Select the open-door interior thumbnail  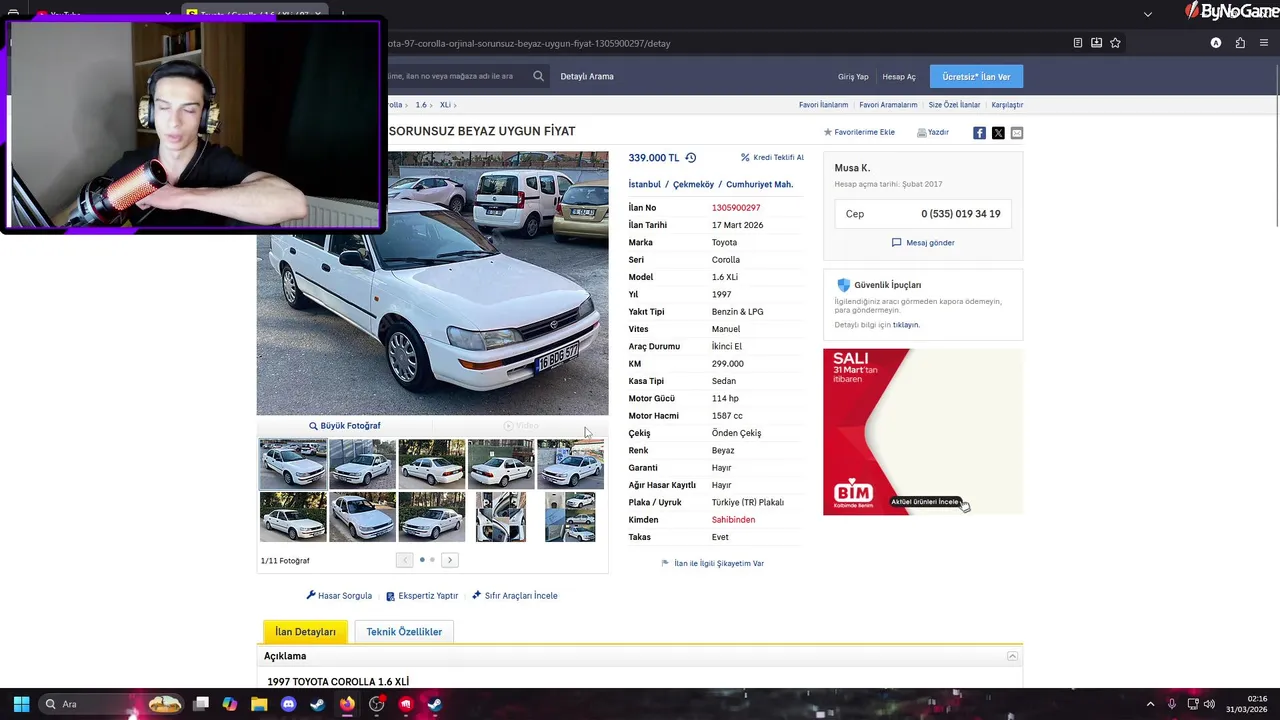501,517
